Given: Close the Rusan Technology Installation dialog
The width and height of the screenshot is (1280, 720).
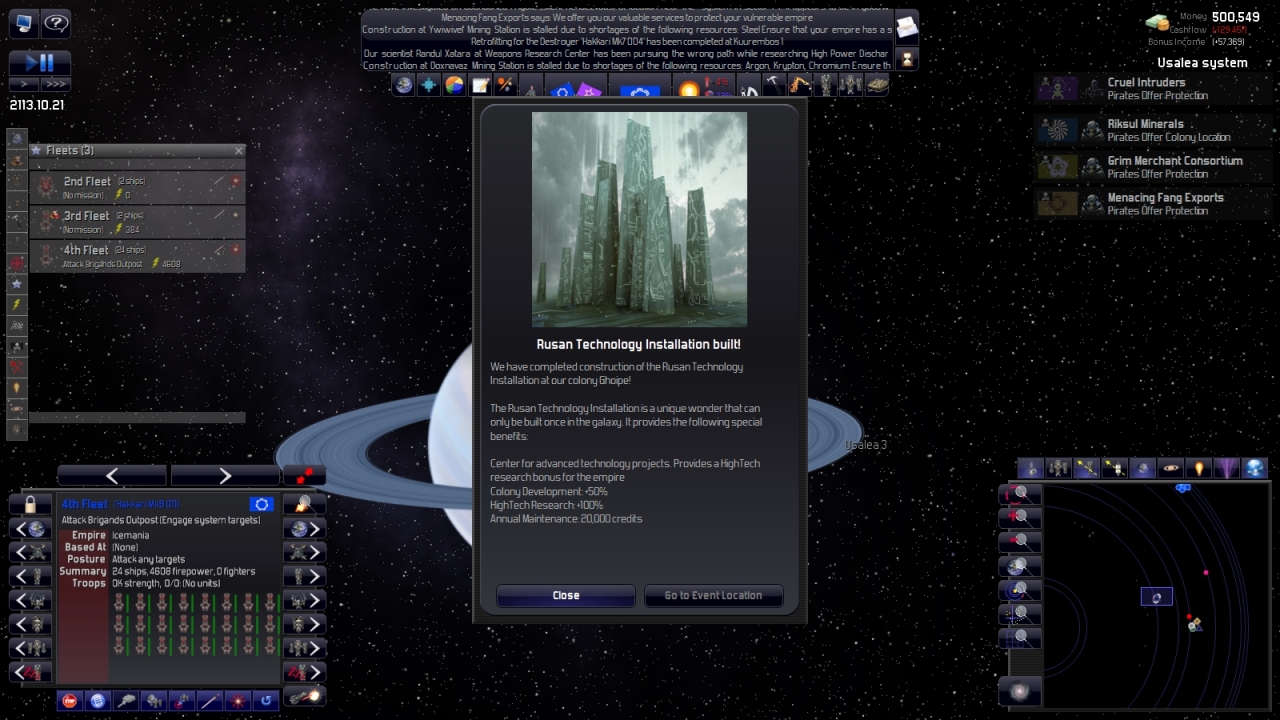Looking at the screenshot, I should [565, 595].
